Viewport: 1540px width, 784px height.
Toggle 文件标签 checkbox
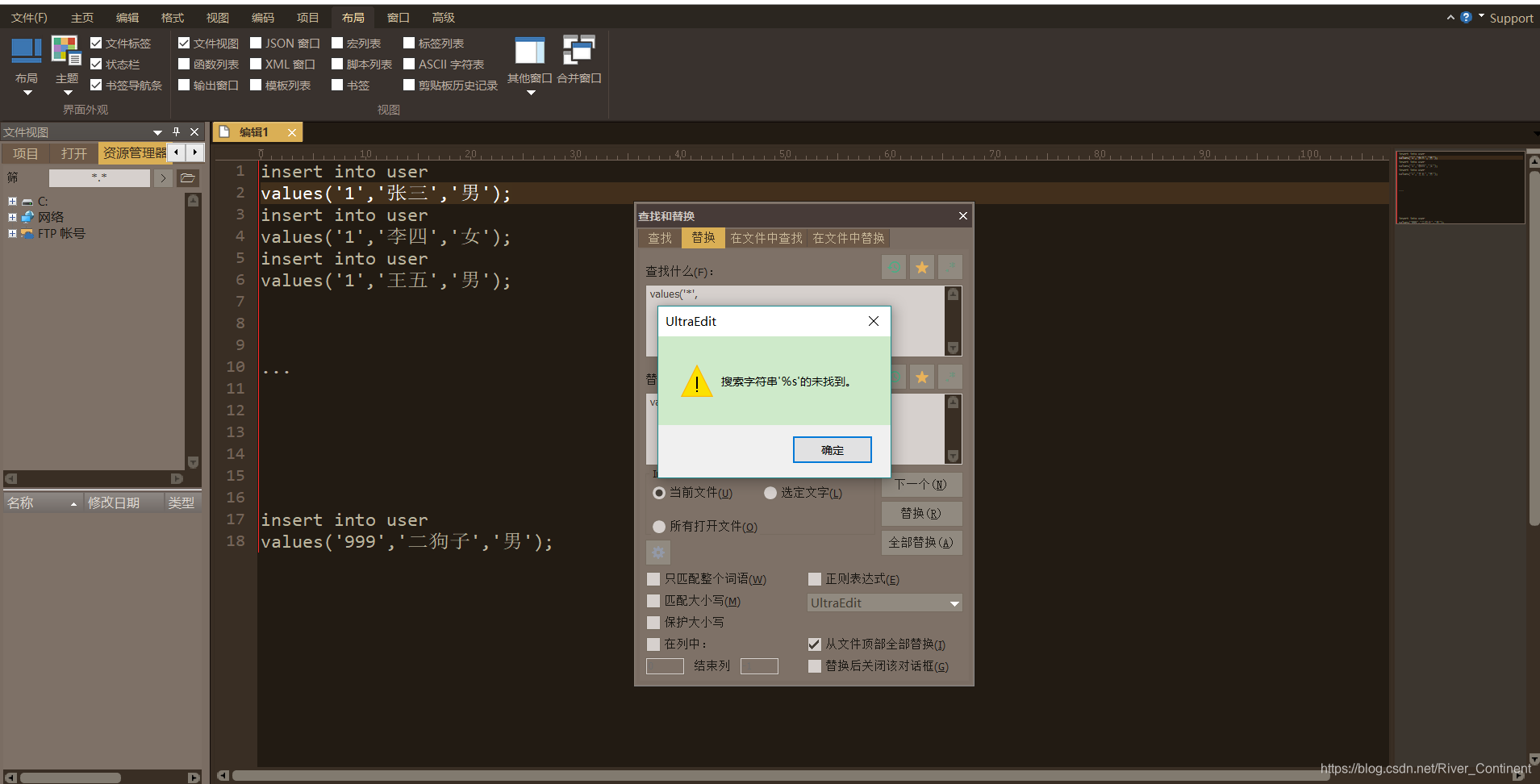(x=96, y=43)
